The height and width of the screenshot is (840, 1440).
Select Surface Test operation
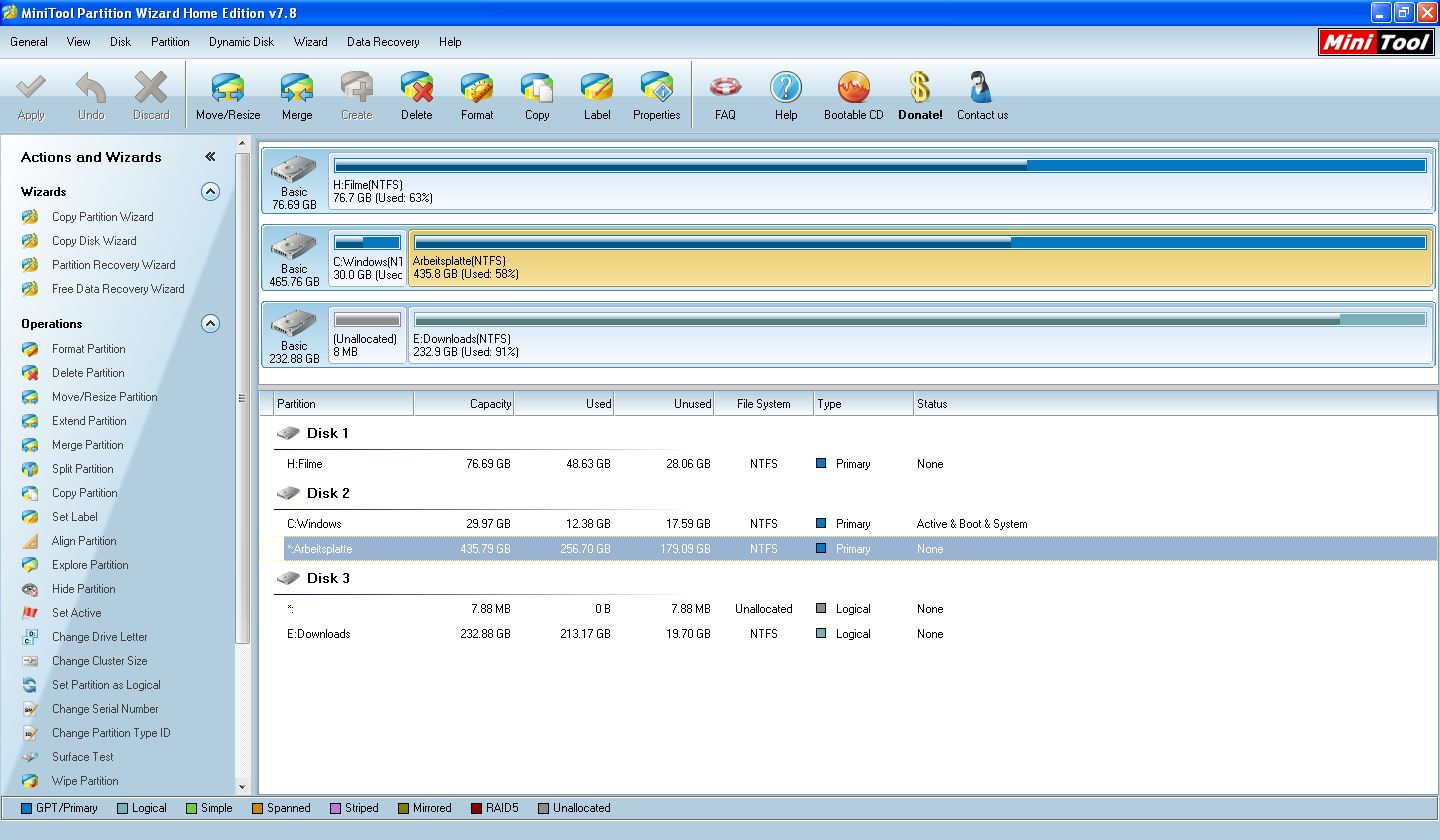[x=82, y=757]
